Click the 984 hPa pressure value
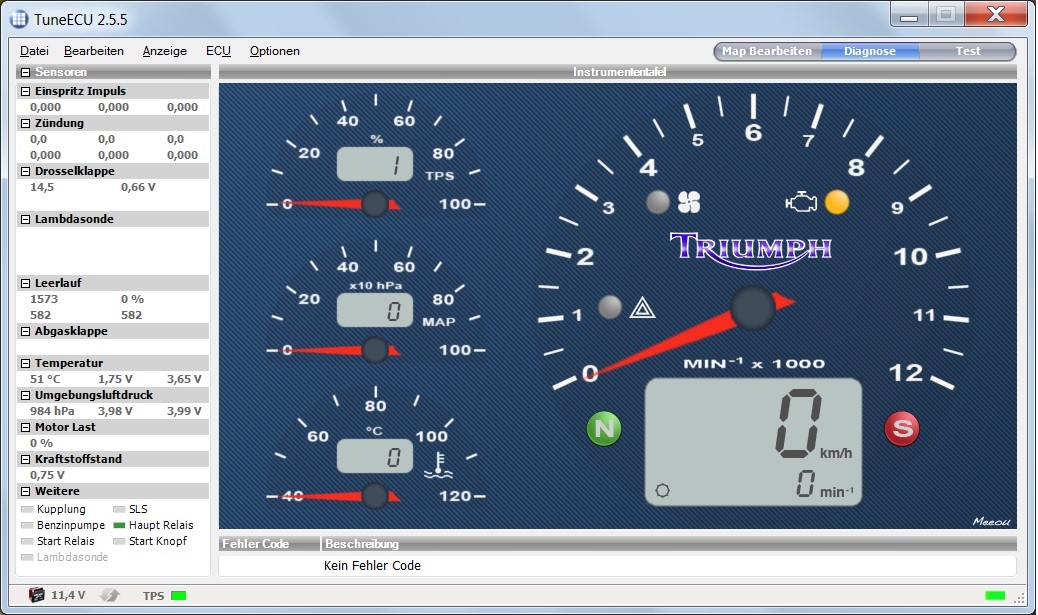Image resolution: width=1038 pixels, height=615 pixels. pyautogui.click(x=52, y=411)
